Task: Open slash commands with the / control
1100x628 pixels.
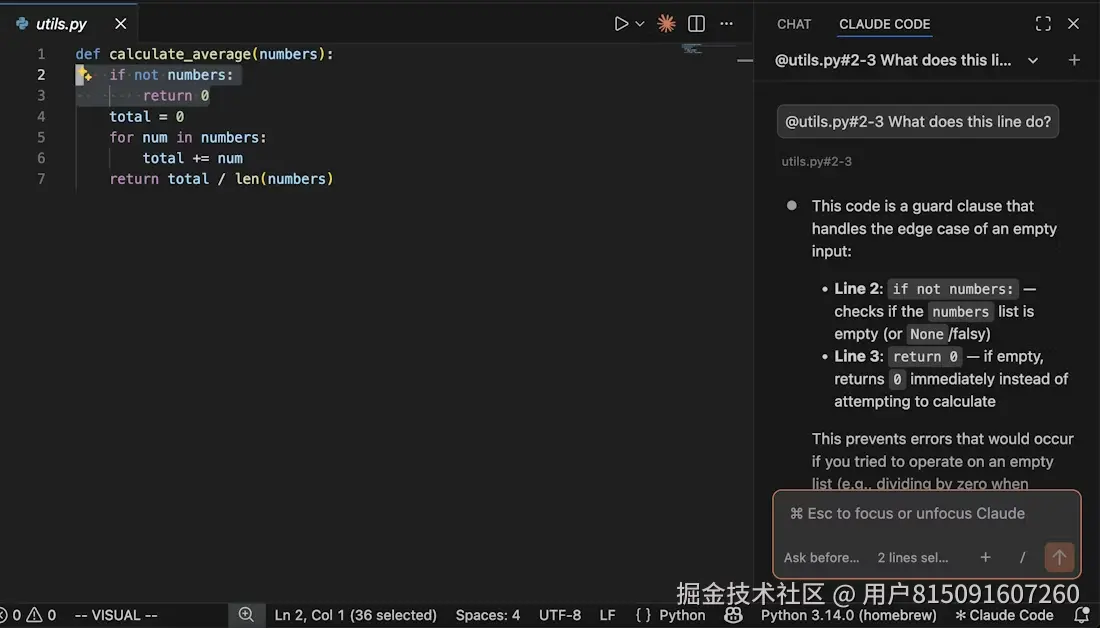Action: (x=1022, y=557)
